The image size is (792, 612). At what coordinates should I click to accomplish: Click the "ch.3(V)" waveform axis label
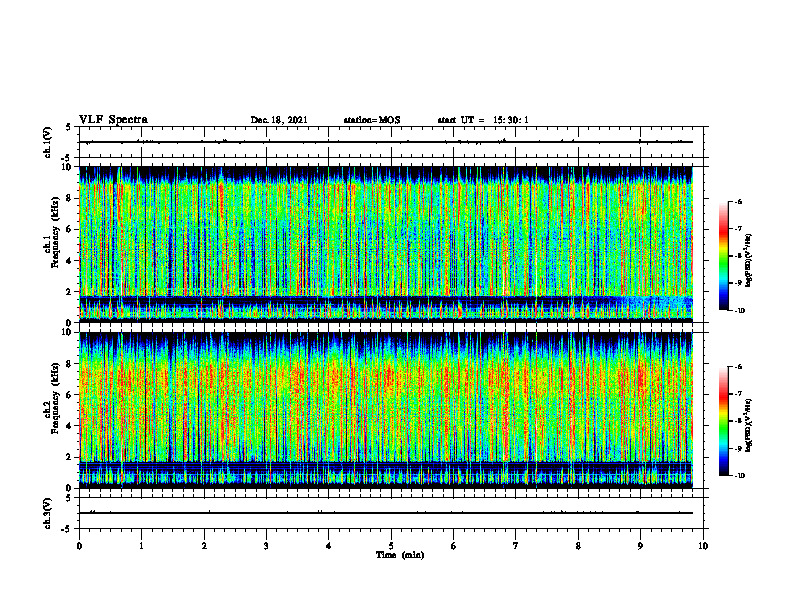(48, 513)
